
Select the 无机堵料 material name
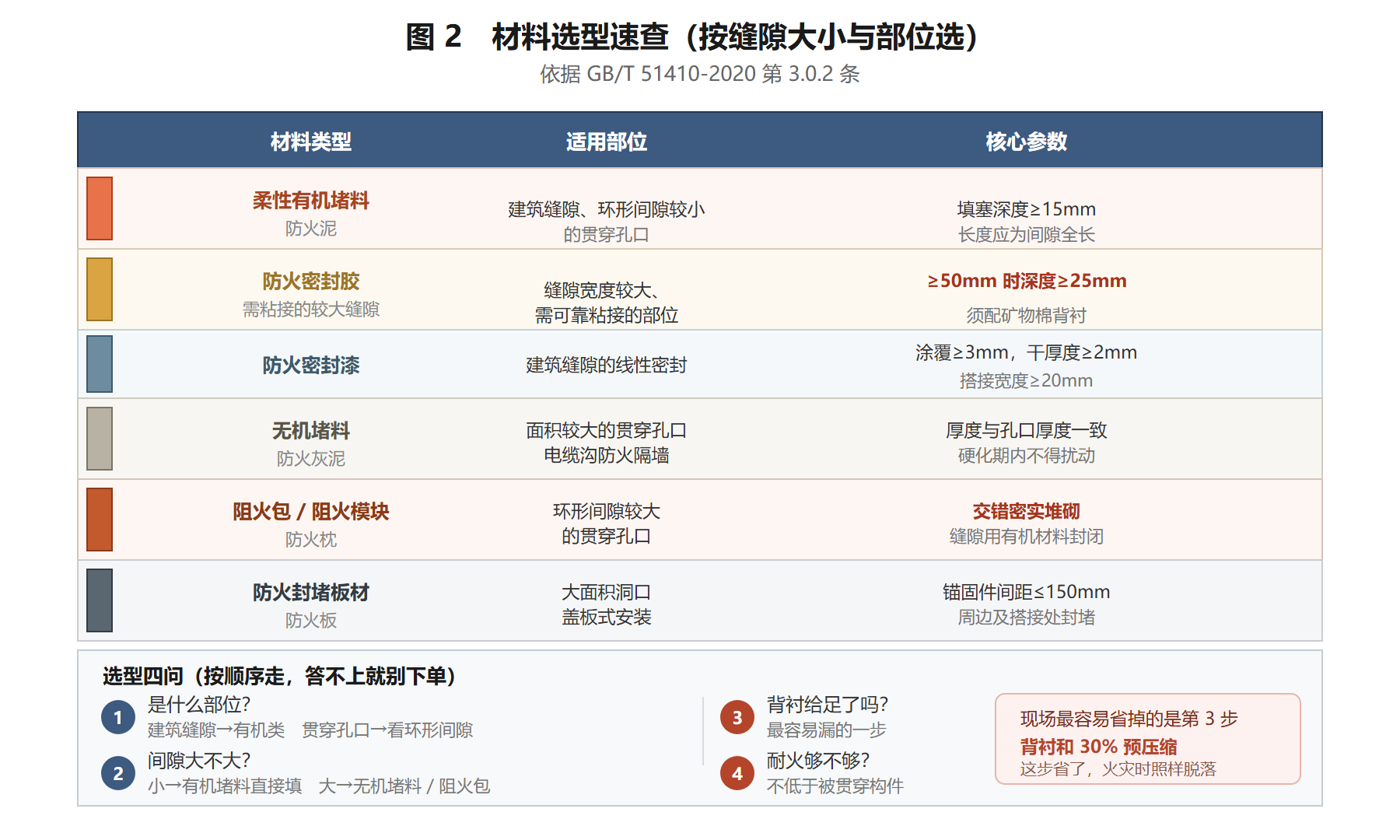[311, 431]
